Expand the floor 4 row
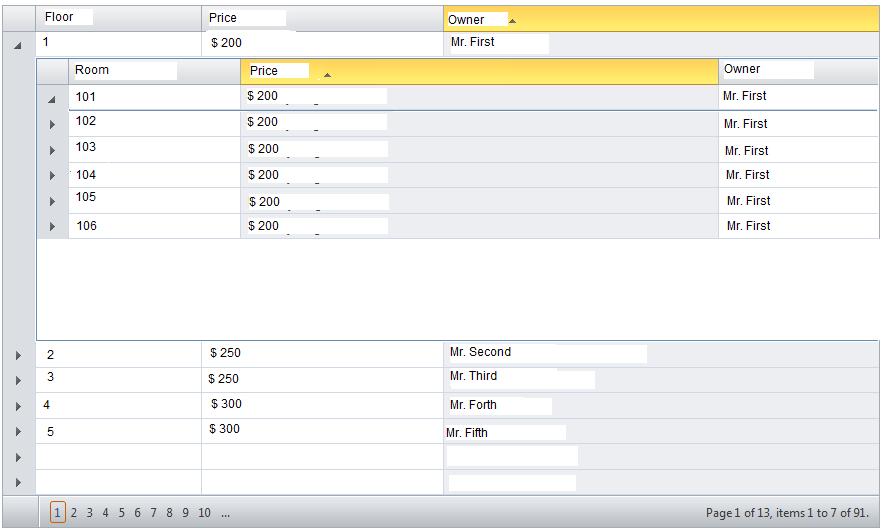Viewport: 883px width, 531px height. click(19, 407)
